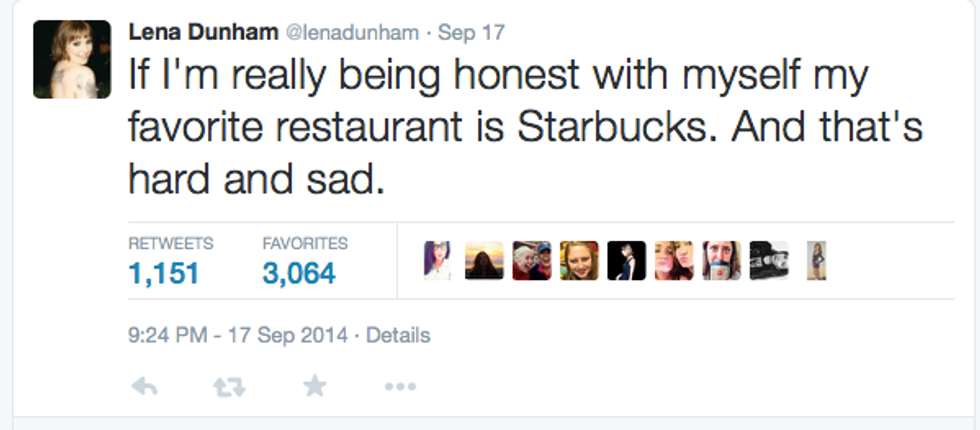This screenshot has width=980, height=430.
Task: Open Lena Dunham's profile picture
Action: tap(71, 59)
